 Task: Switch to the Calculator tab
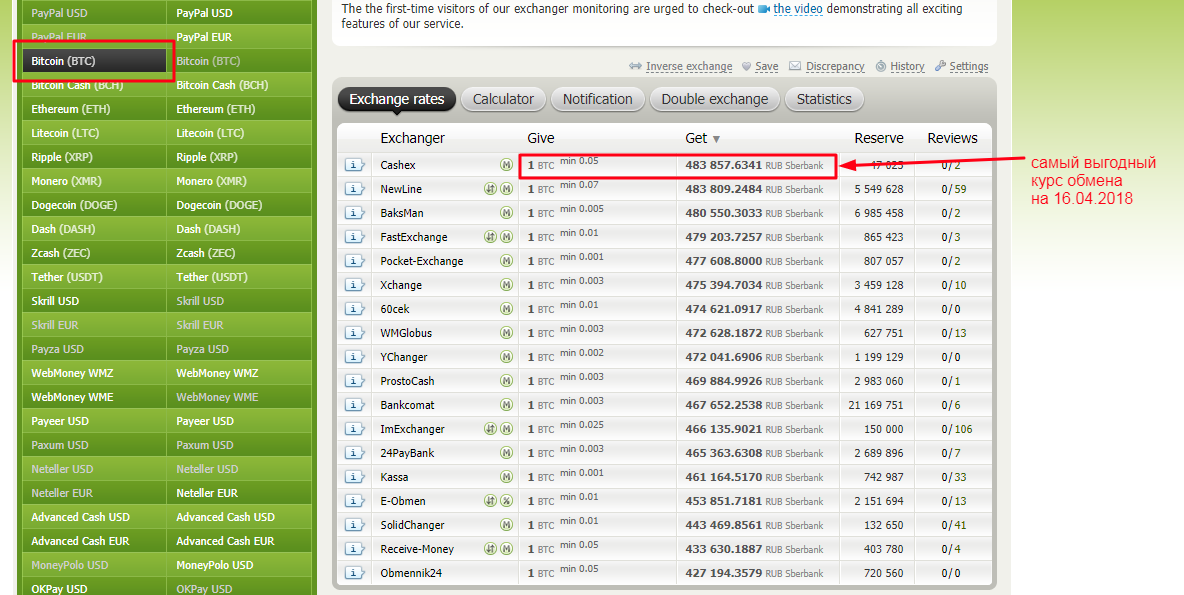point(503,99)
